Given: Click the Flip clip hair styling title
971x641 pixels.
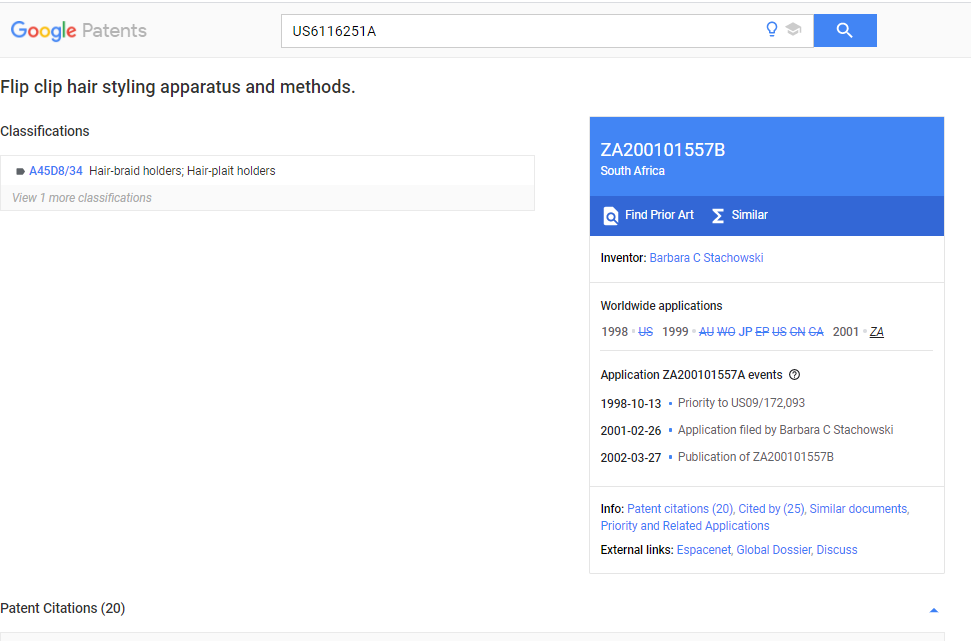Looking at the screenshot, I should [178, 87].
